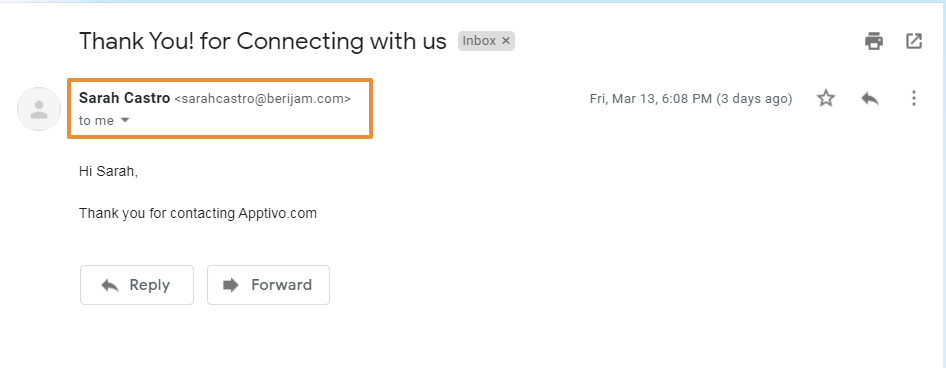Click the "Hi Sarah," greeting line
The height and width of the screenshot is (368, 946).
click(109, 171)
